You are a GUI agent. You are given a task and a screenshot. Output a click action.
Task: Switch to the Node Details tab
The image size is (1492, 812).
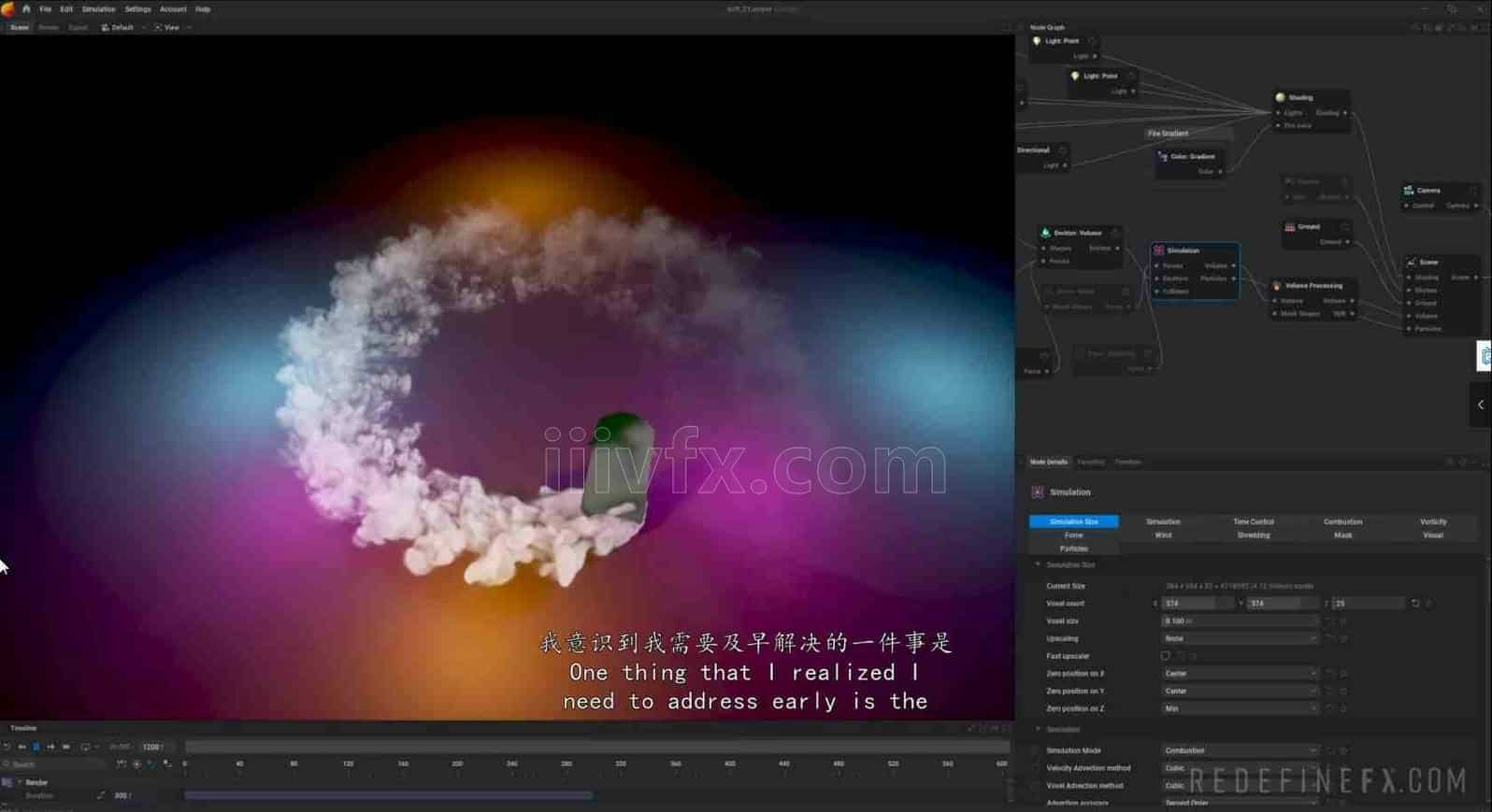1049,462
